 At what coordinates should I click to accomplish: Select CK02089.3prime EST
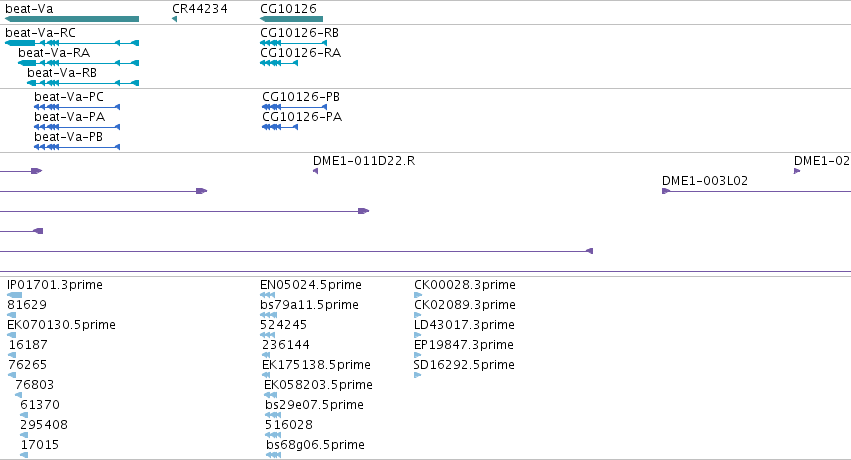[417, 315]
